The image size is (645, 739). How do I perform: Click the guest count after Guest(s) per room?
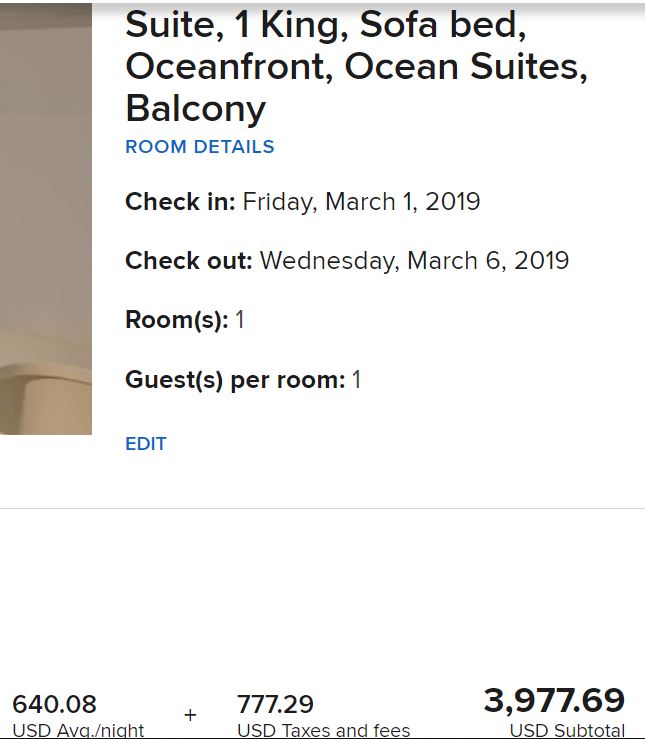tap(356, 380)
